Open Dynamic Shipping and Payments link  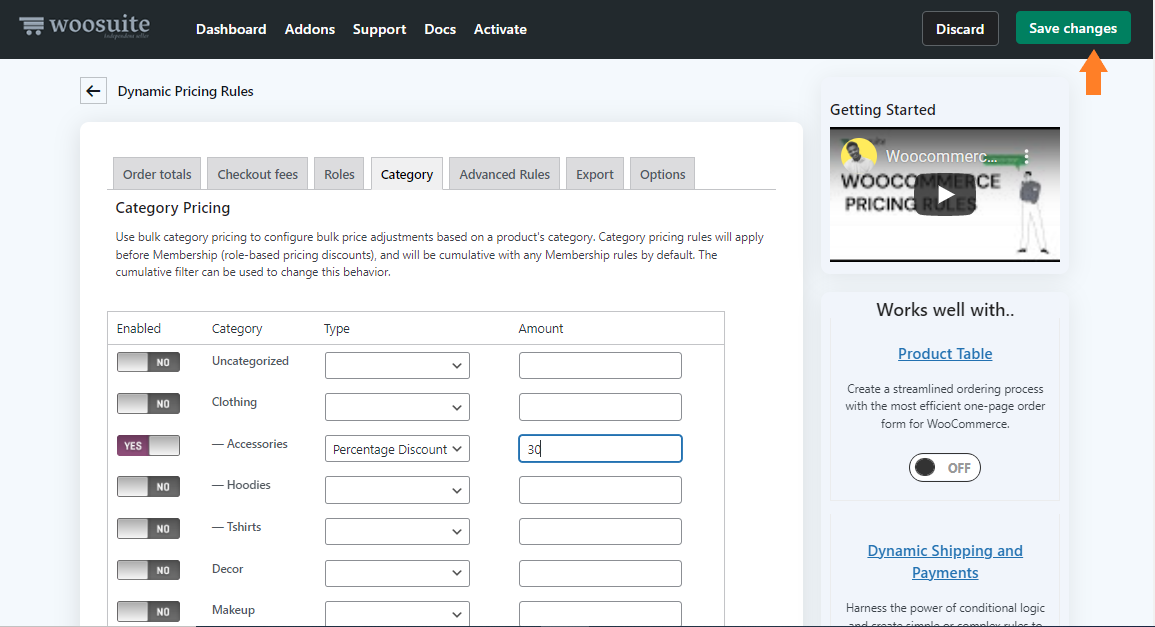(945, 561)
